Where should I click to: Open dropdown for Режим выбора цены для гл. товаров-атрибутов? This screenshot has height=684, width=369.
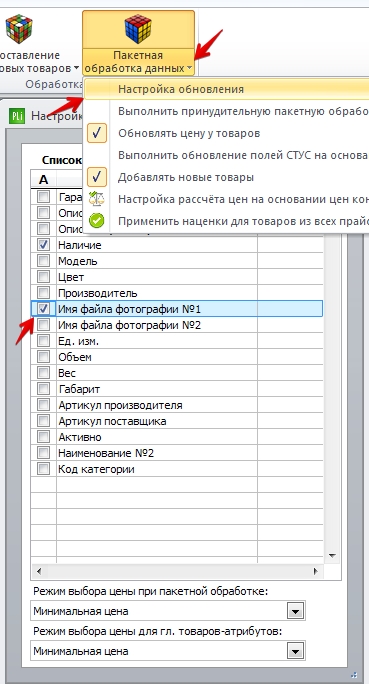tap(295, 651)
